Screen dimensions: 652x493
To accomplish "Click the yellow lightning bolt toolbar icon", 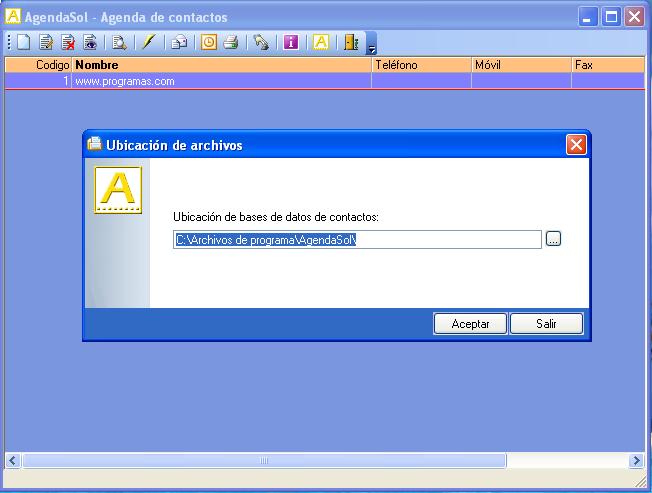I will click(149, 42).
